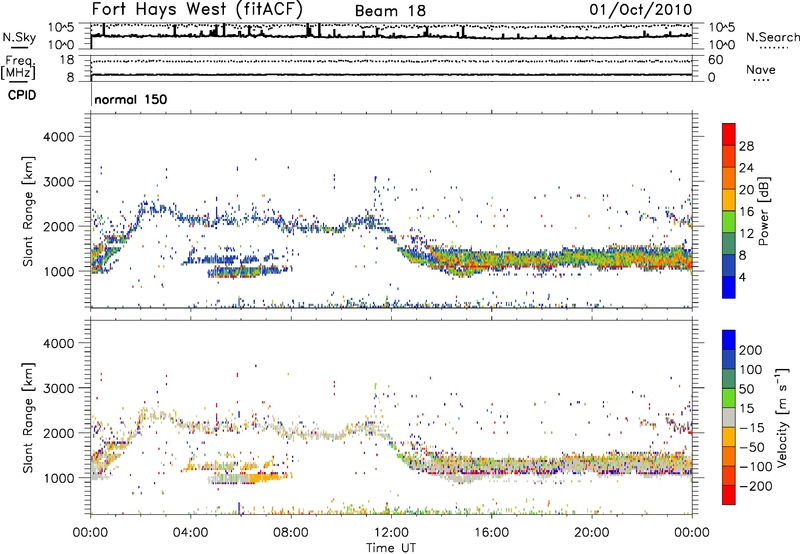Click the blue bottom of the power colorbar
The image size is (800, 554).
click(729, 287)
